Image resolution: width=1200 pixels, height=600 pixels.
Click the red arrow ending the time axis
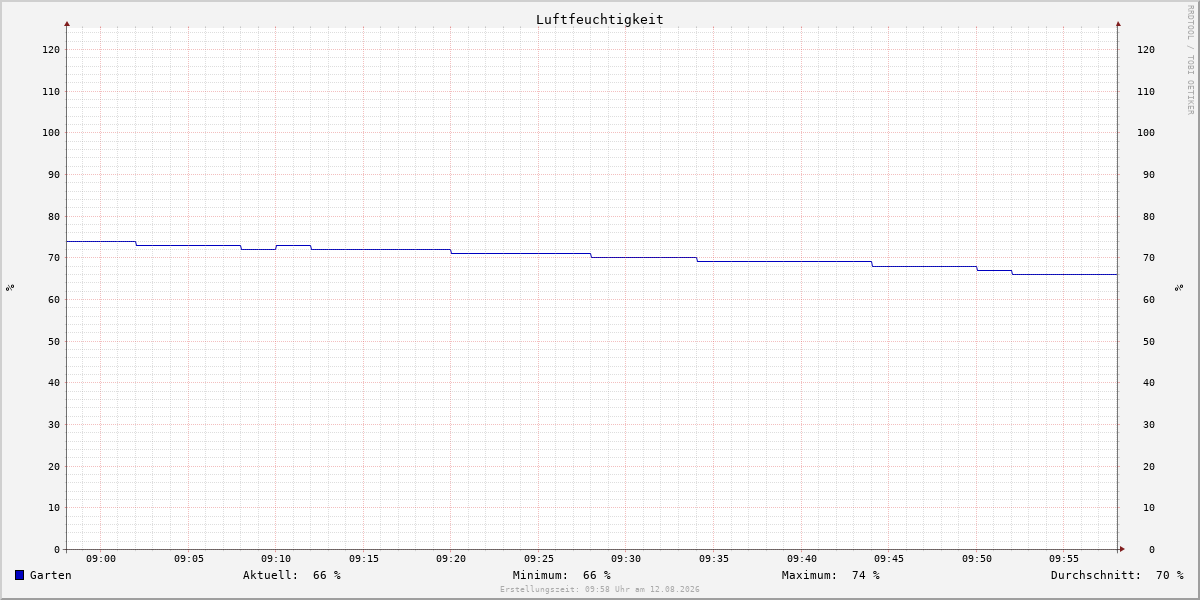click(1122, 549)
